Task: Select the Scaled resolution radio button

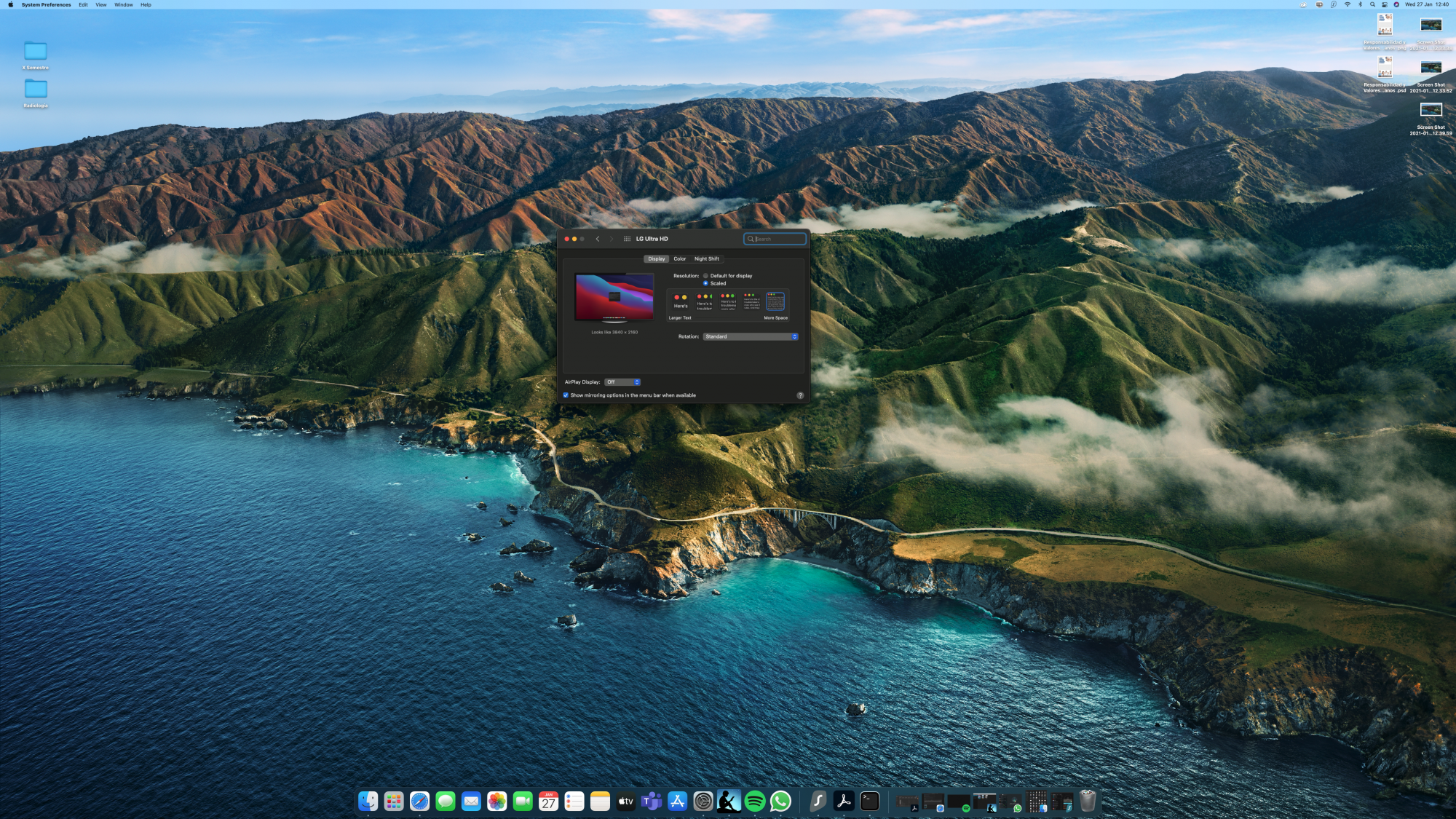Action: pos(705,283)
